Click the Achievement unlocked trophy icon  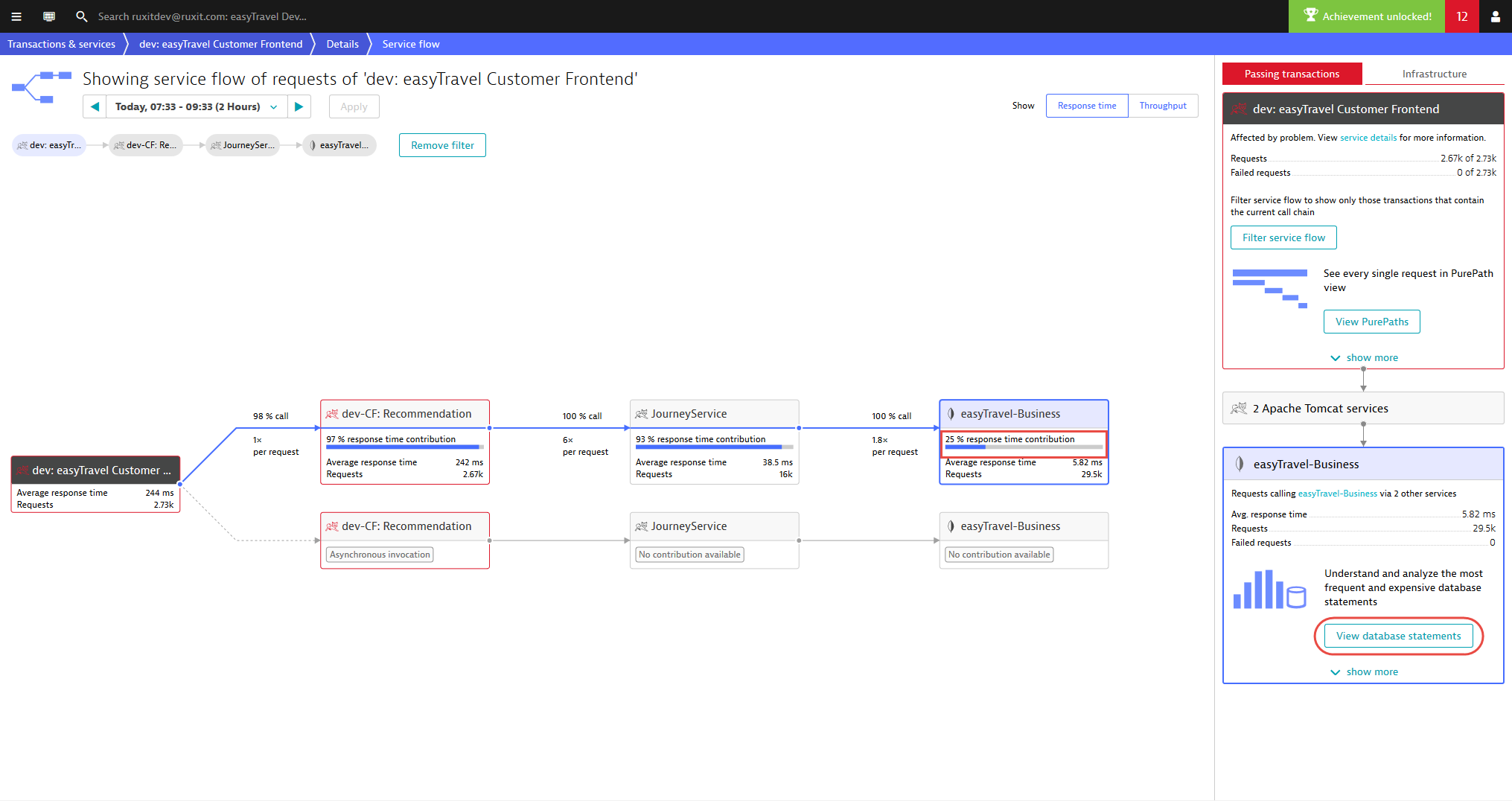coord(1311,16)
